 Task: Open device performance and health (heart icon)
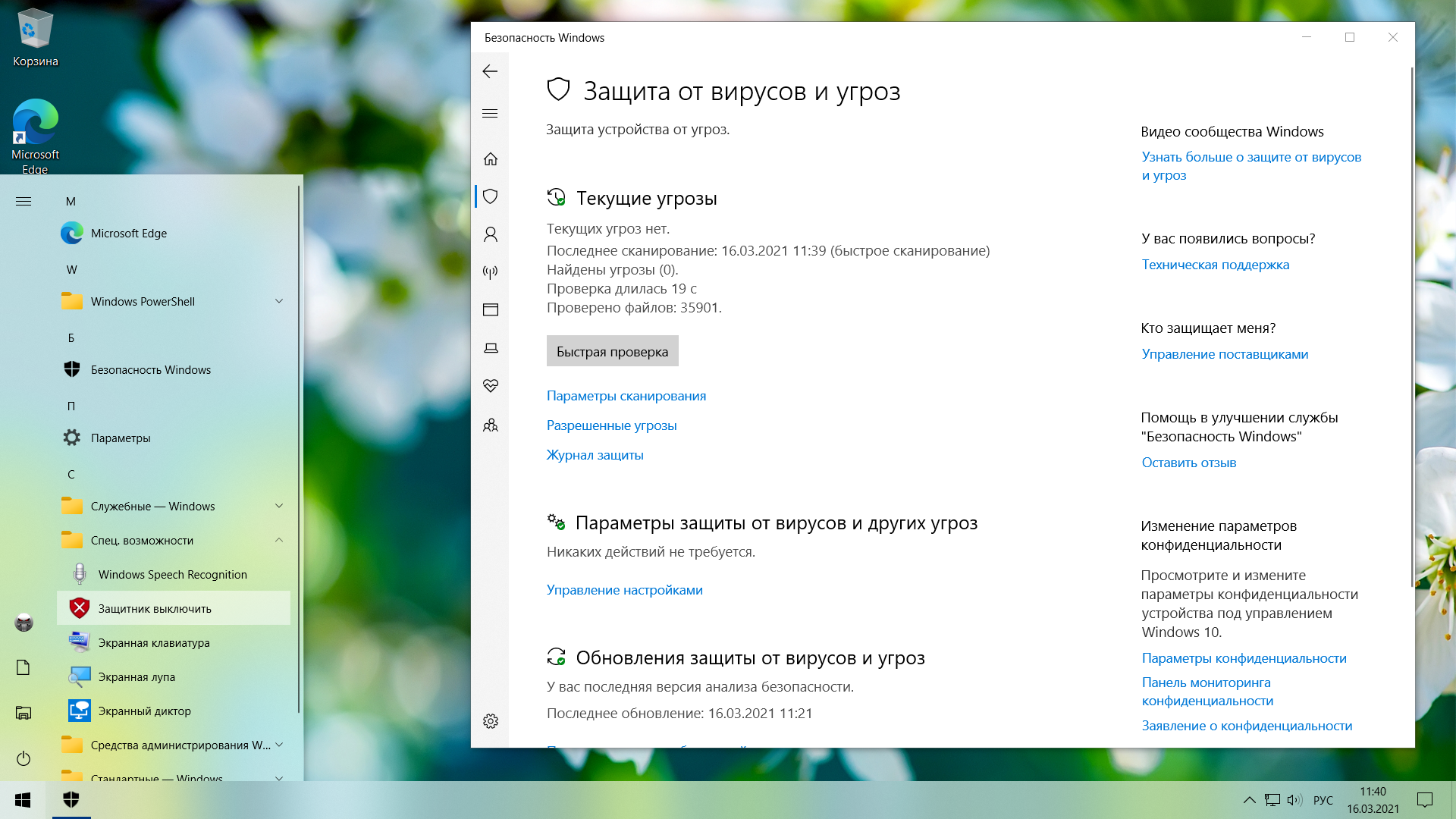point(491,386)
